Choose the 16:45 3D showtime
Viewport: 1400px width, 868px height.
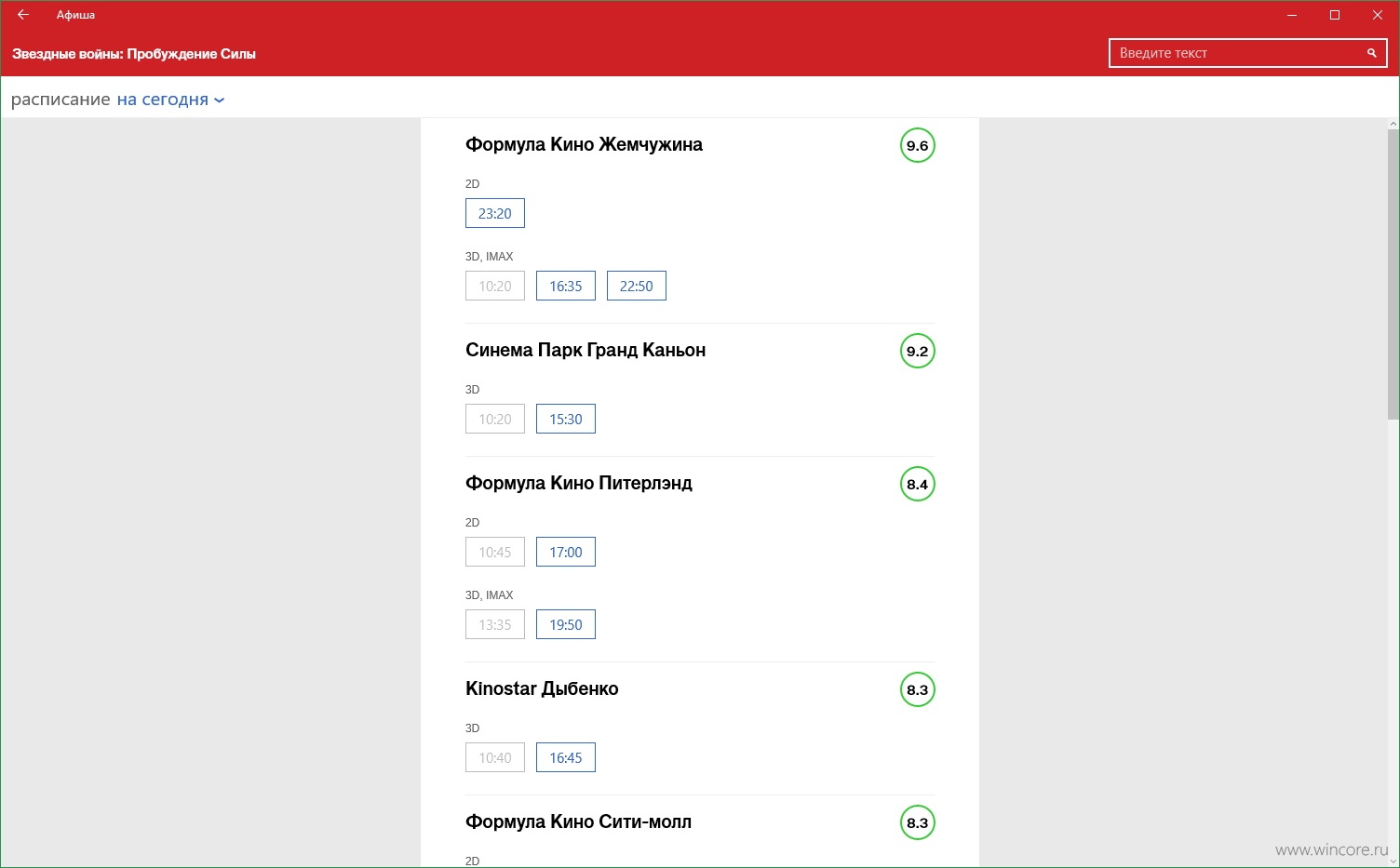coord(566,757)
